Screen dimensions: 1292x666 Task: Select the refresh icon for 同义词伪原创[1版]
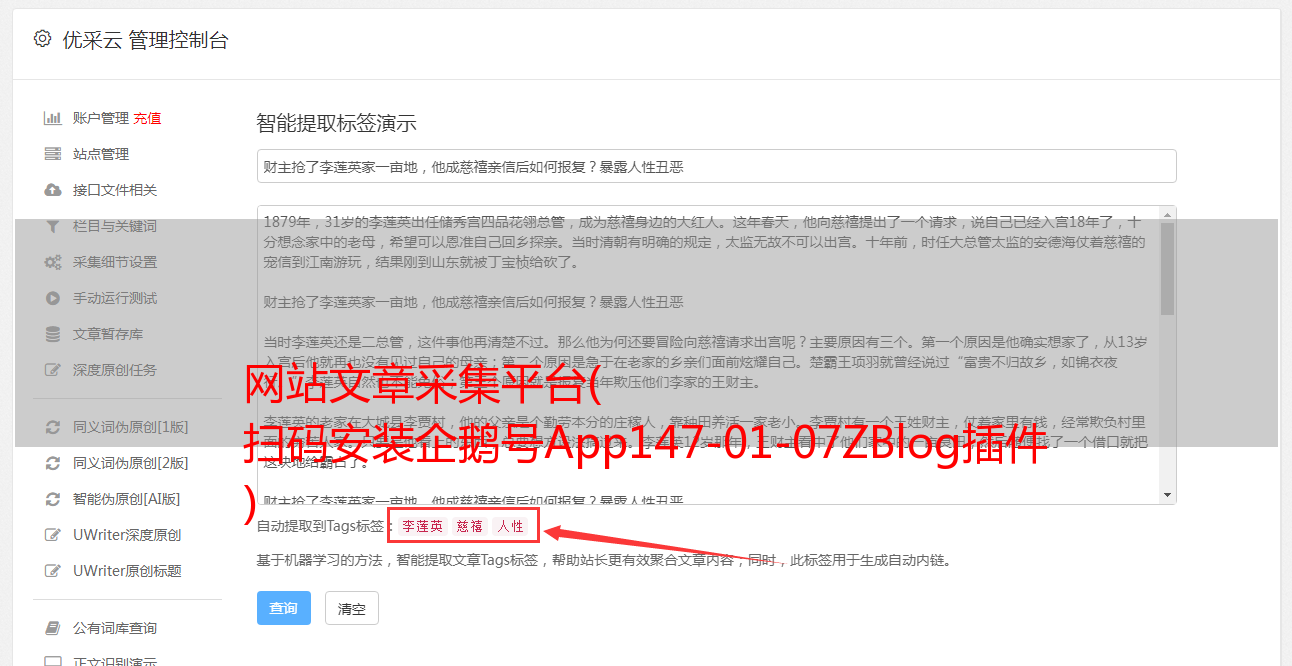click(x=53, y=427)
